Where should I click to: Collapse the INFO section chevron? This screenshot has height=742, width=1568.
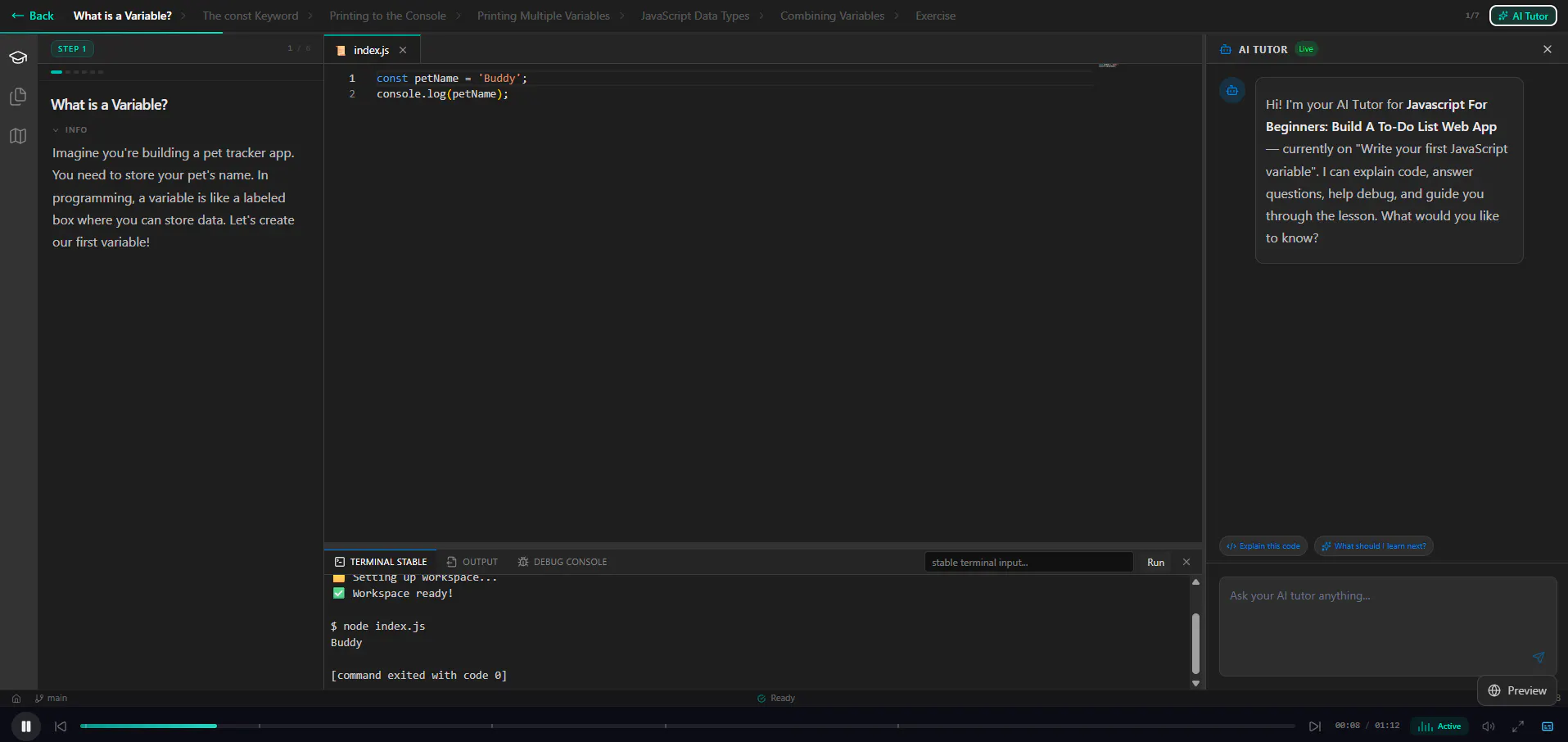pyautogui.click(x=56, y=130)
